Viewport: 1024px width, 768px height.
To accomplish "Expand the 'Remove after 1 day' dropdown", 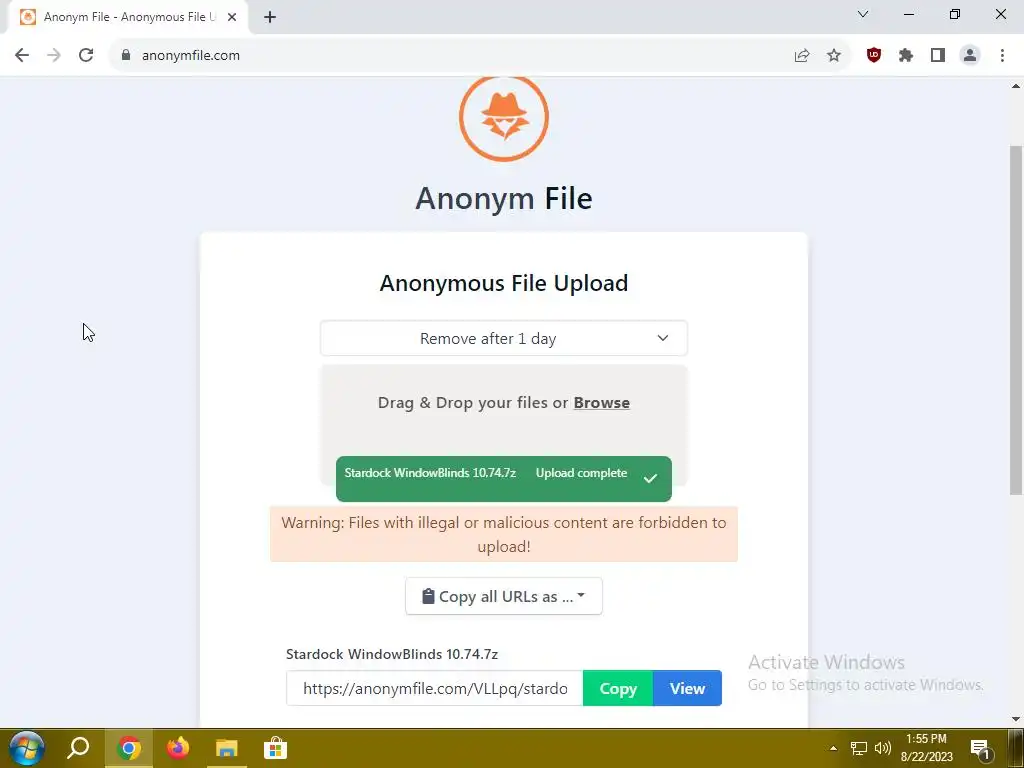I will [x=504, y=338].
